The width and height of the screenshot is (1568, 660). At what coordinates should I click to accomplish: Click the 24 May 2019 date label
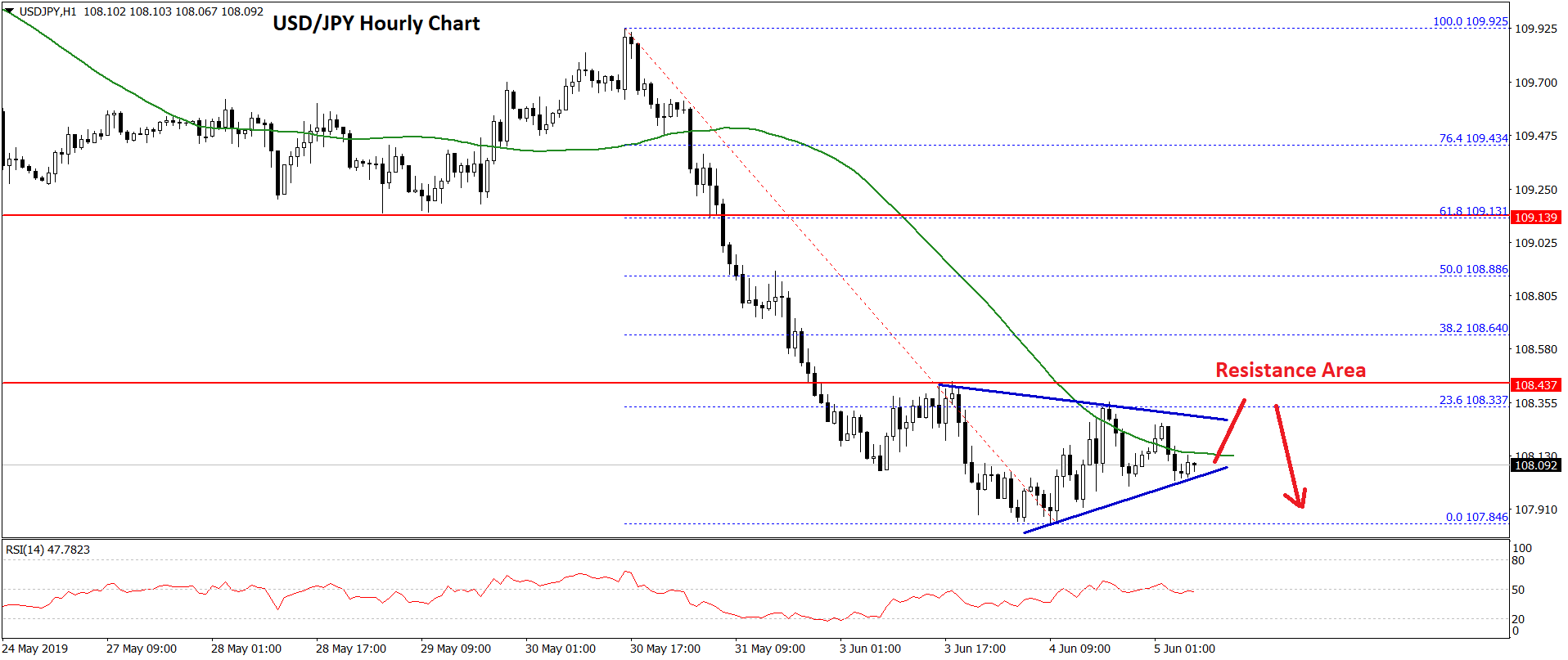click(35, 649)
